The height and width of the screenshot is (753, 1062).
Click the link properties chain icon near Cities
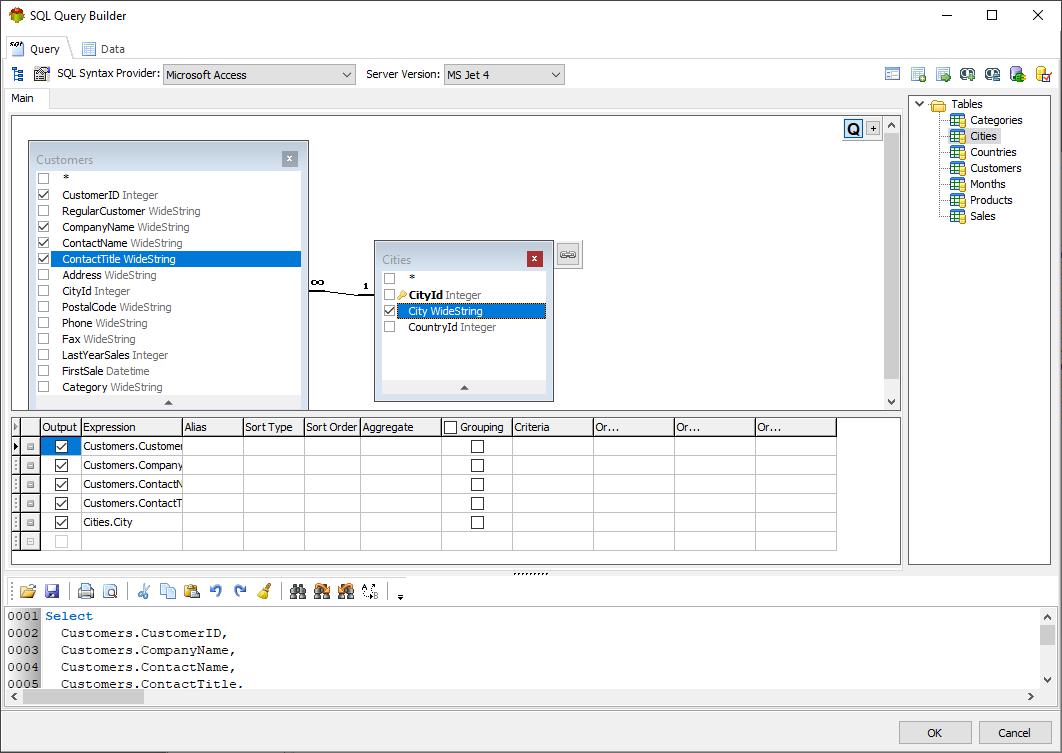click(568, 255)
